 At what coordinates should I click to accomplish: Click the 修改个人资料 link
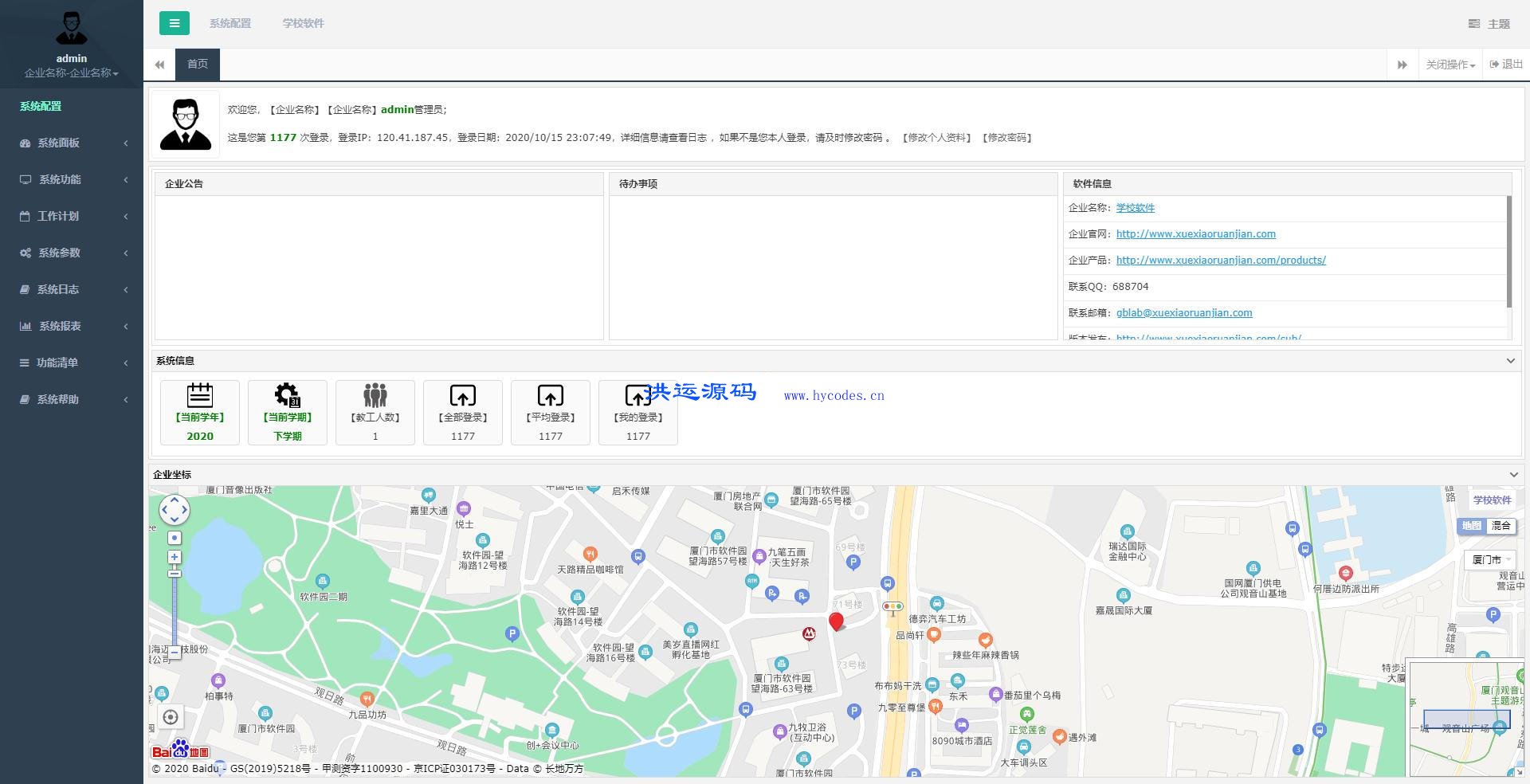click(x=936, y=138)
